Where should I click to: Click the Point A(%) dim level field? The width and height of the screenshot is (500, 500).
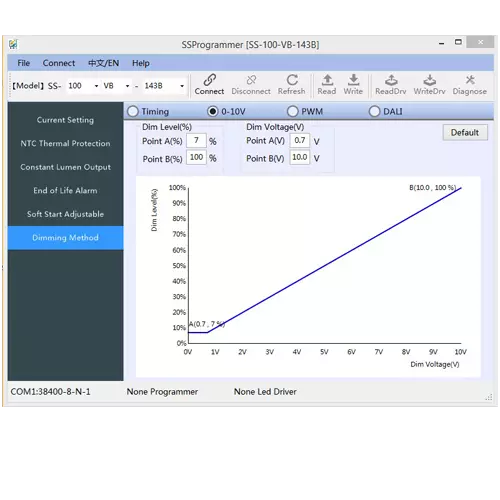click(x=196, y=140)
